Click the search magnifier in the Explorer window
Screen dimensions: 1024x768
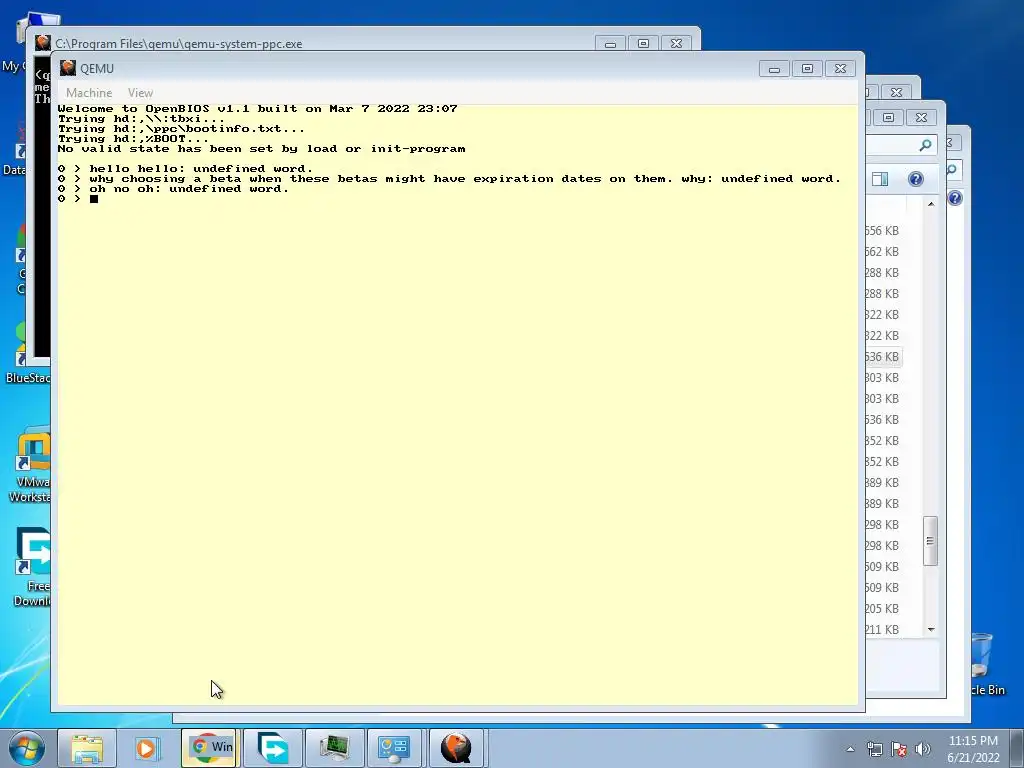[x=925, y=145]
